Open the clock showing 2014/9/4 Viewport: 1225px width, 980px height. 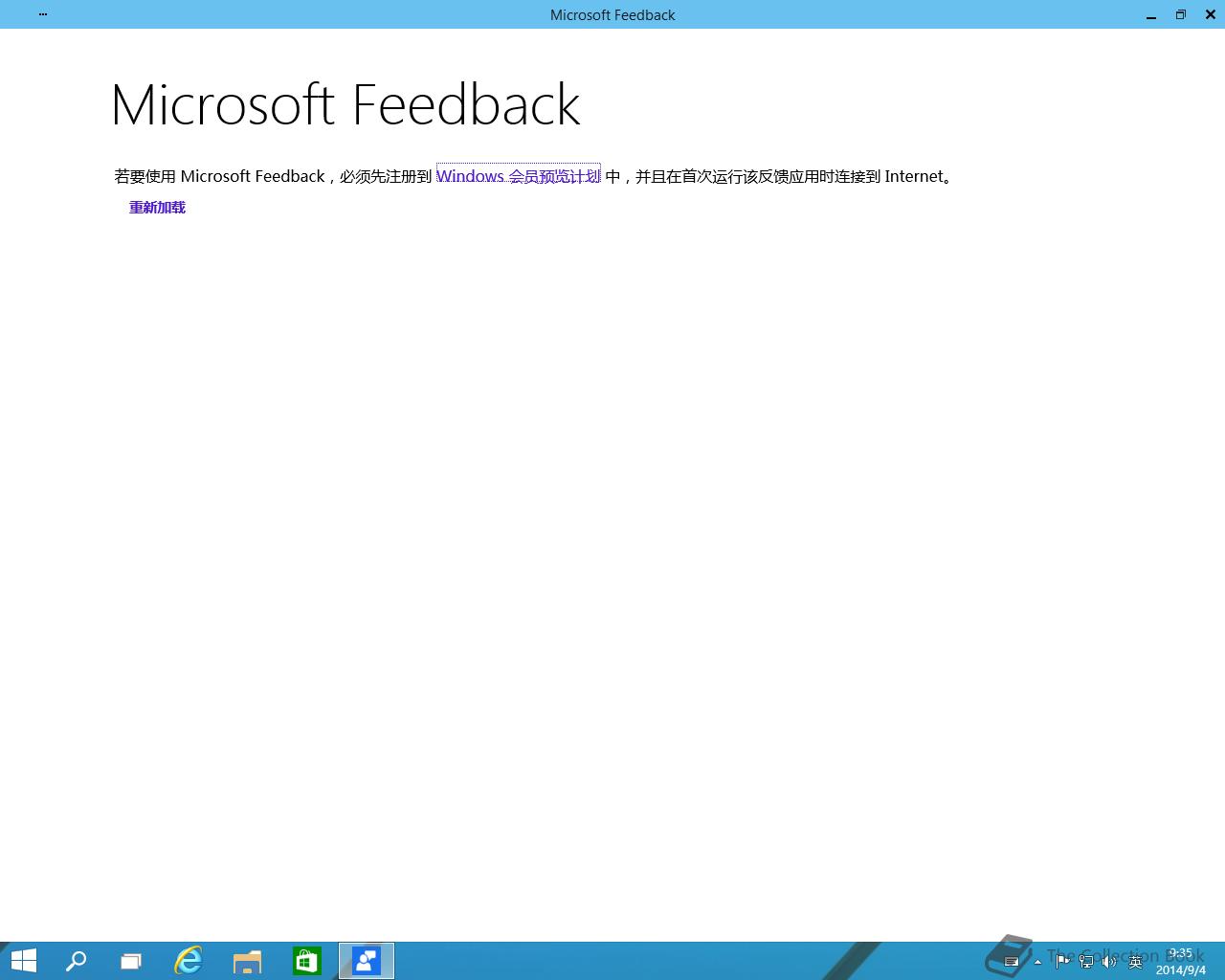tap(1180, 962)
